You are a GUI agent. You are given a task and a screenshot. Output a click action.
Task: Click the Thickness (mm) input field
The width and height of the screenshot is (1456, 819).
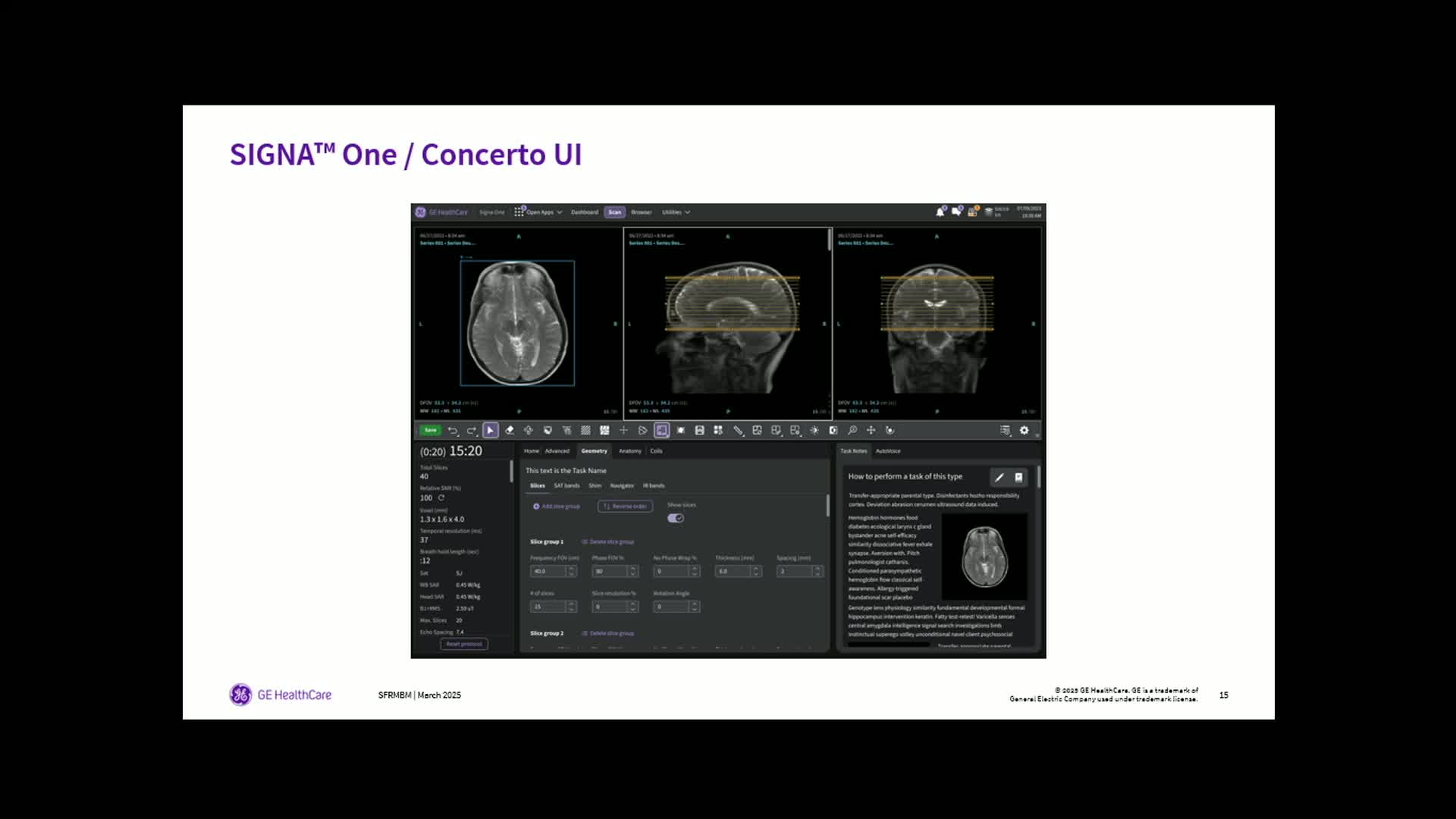pyautogui.click(x=733, y=572)
